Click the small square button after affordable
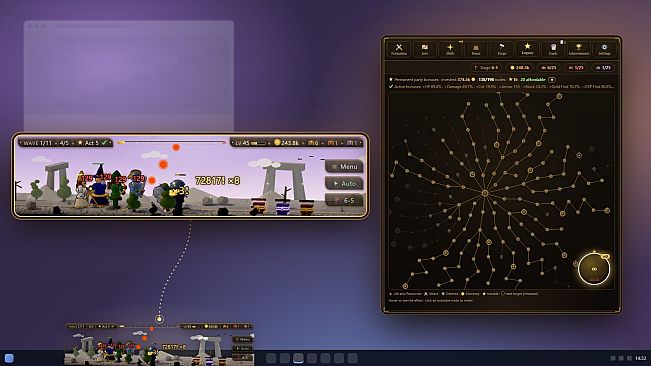Image resolution: width=651 pixels, height=366 pixels. point(552,80)
